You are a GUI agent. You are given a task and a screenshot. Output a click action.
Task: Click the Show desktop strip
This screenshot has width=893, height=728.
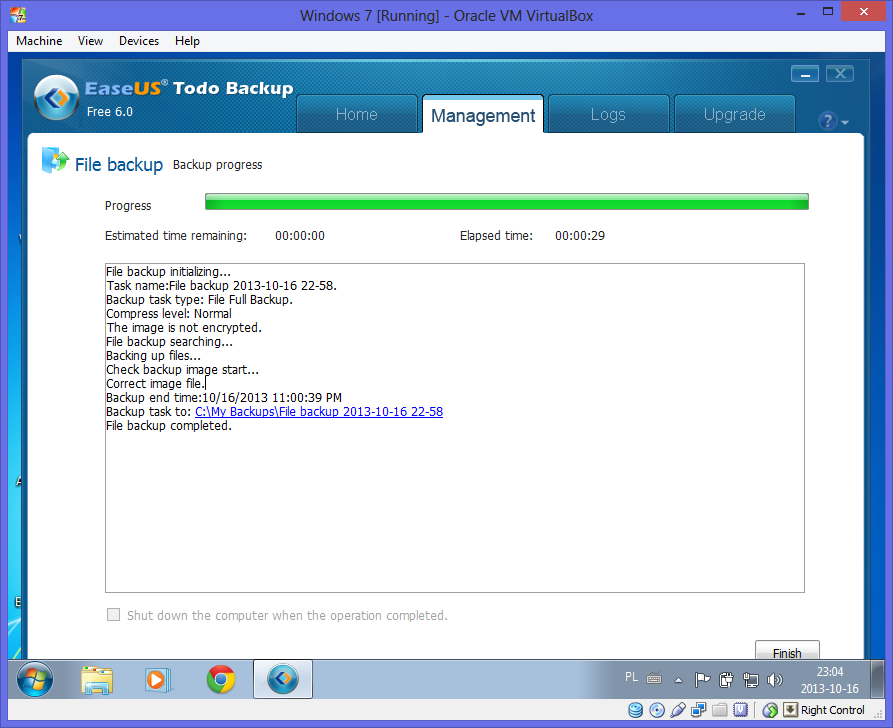click(x=879, y=679)
